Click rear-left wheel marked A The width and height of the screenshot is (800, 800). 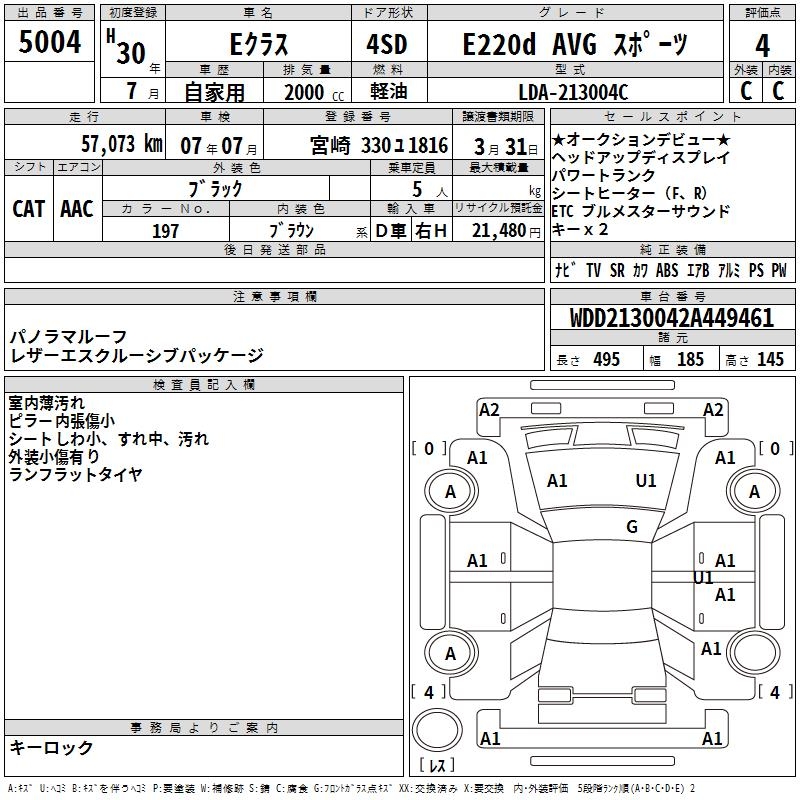point(451,654)
